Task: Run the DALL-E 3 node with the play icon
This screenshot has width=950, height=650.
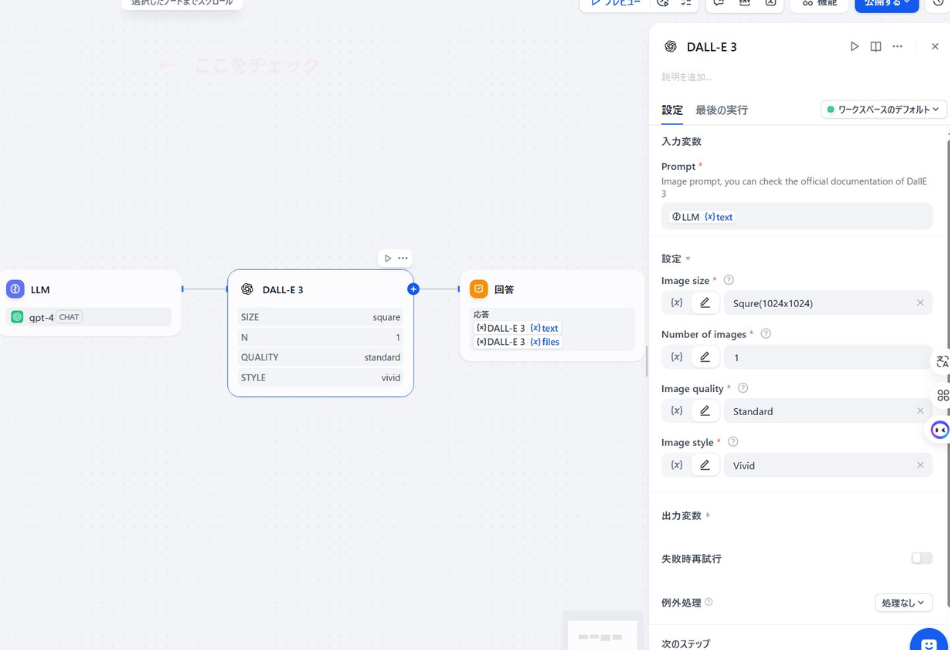Action: 855,46
